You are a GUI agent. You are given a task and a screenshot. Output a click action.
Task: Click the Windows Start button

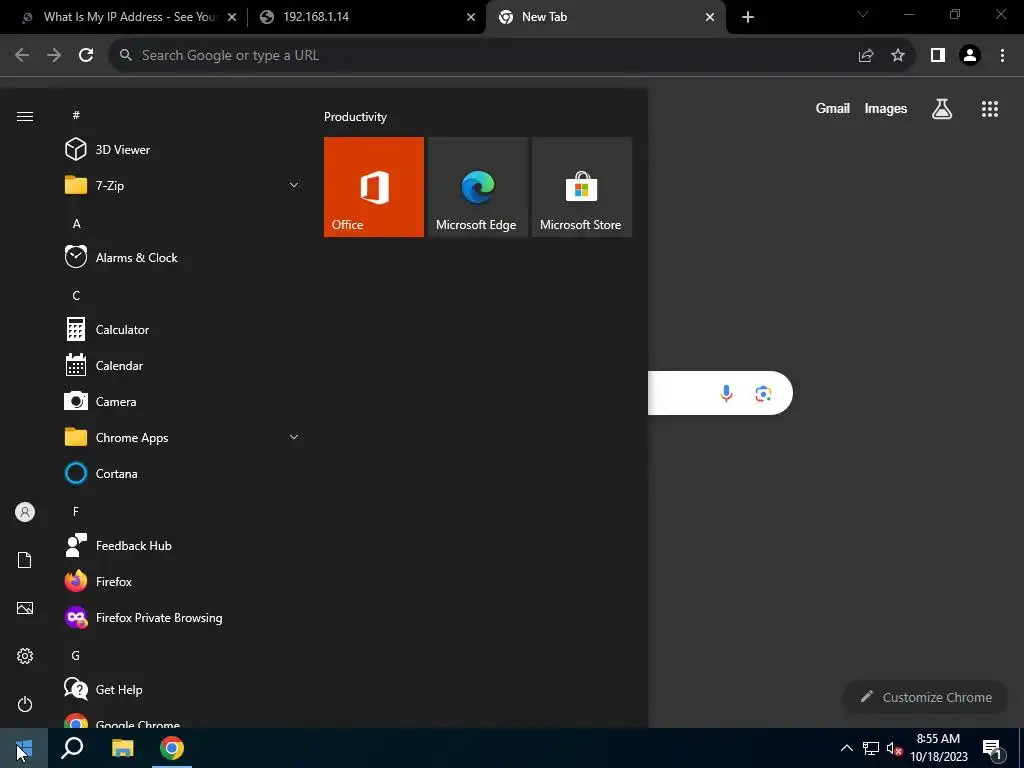(x=24, y=748)
